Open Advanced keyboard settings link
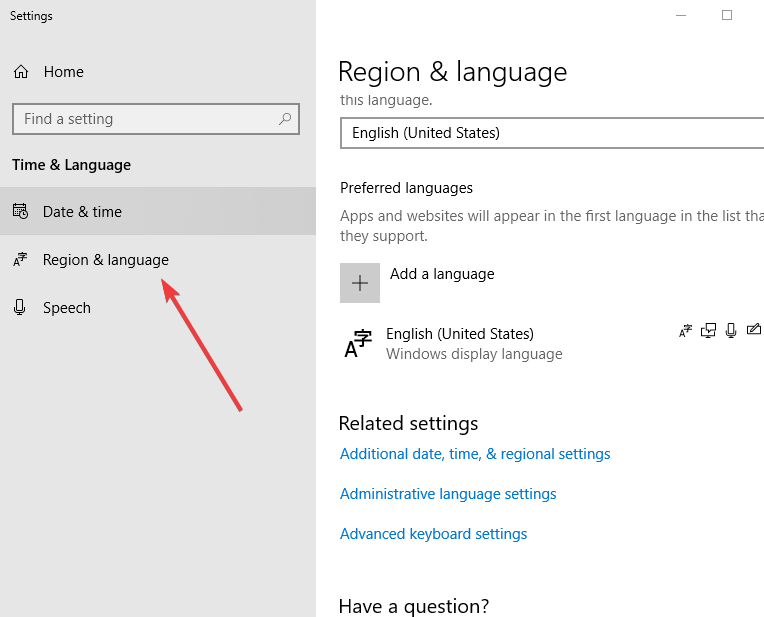The image size is (764, 617). coord(433,534)
